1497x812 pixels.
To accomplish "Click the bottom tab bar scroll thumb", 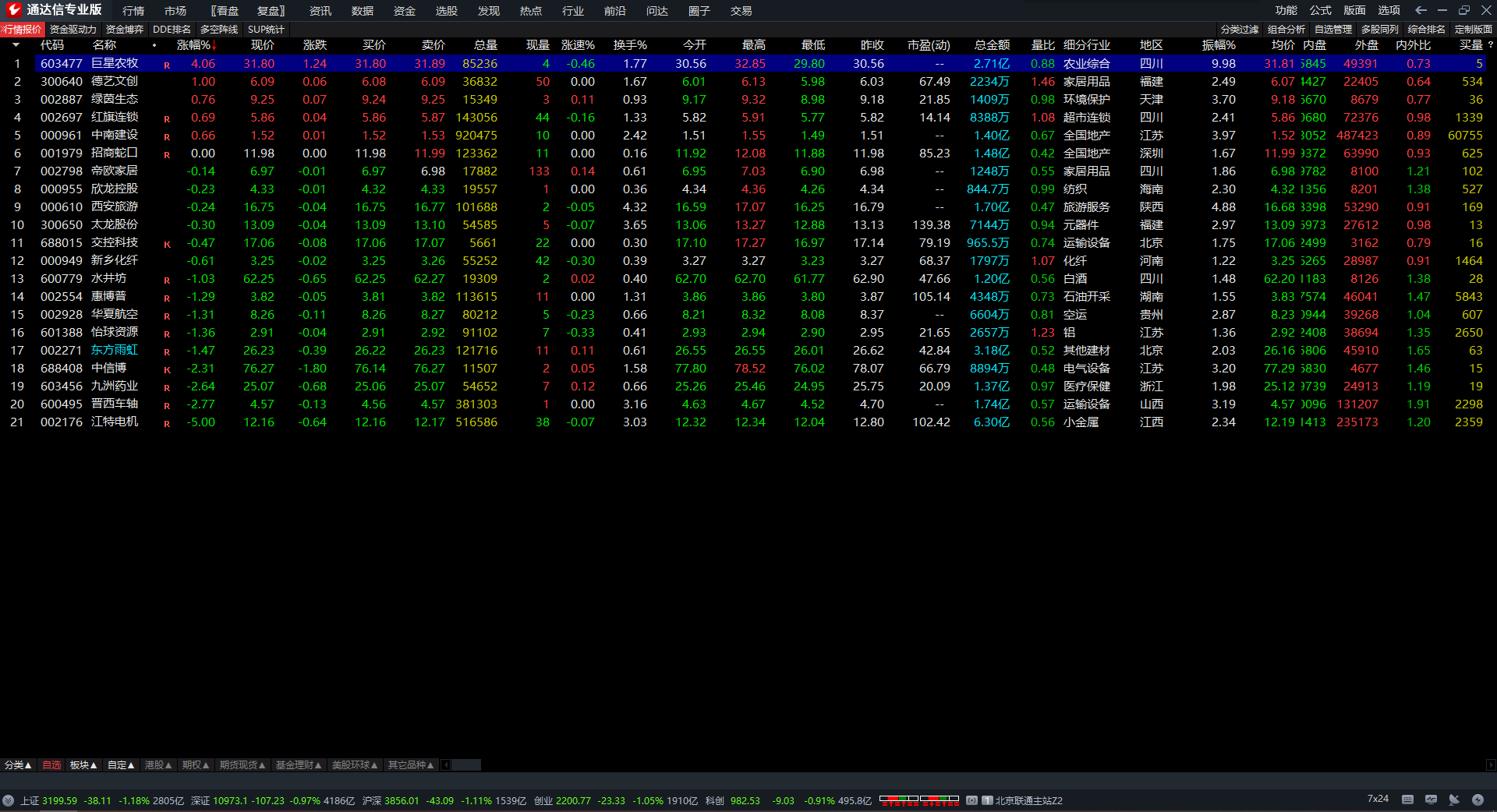I will pos(466,765).
